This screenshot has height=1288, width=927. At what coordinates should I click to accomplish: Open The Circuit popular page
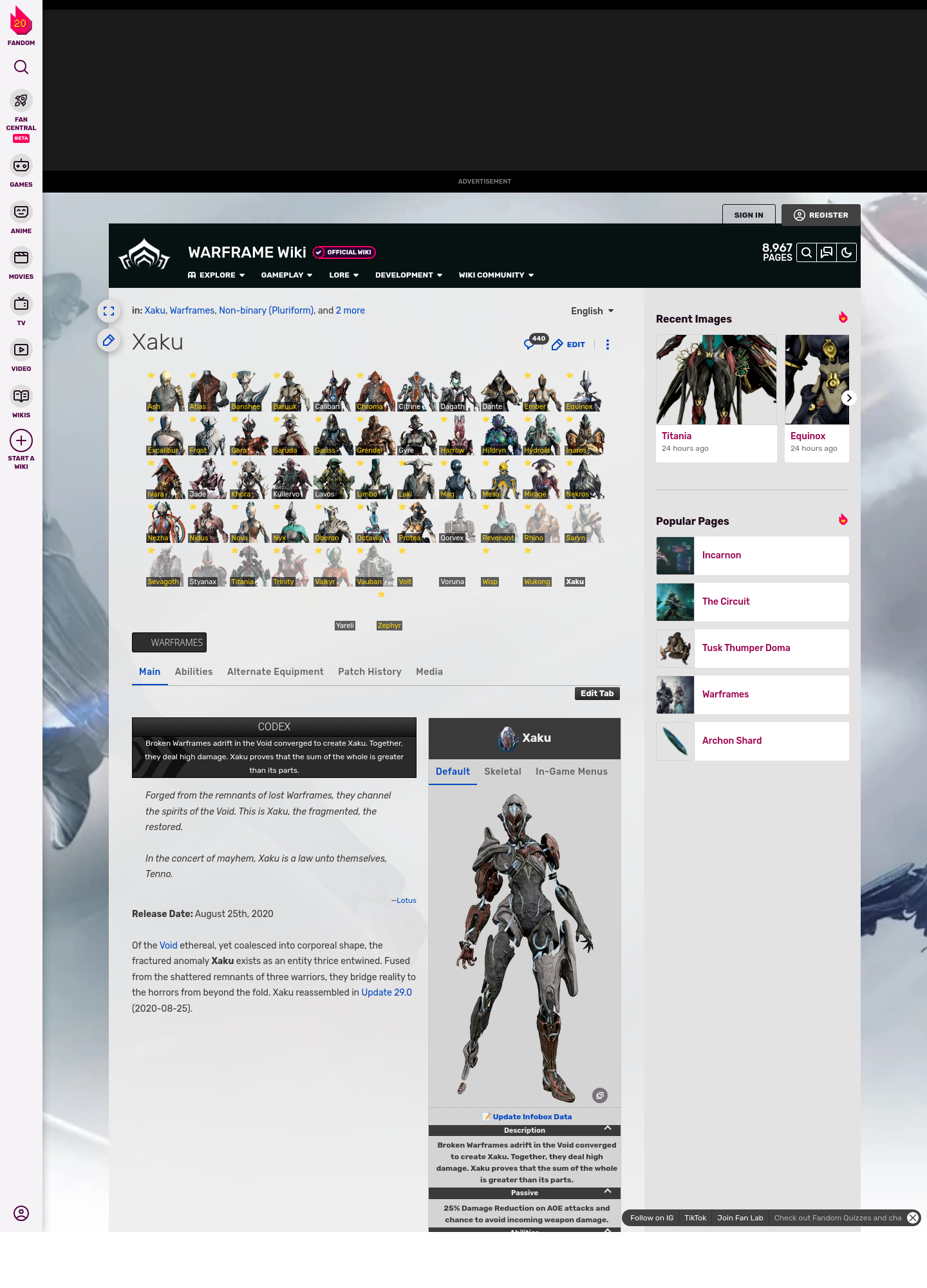tap(753, 602)
